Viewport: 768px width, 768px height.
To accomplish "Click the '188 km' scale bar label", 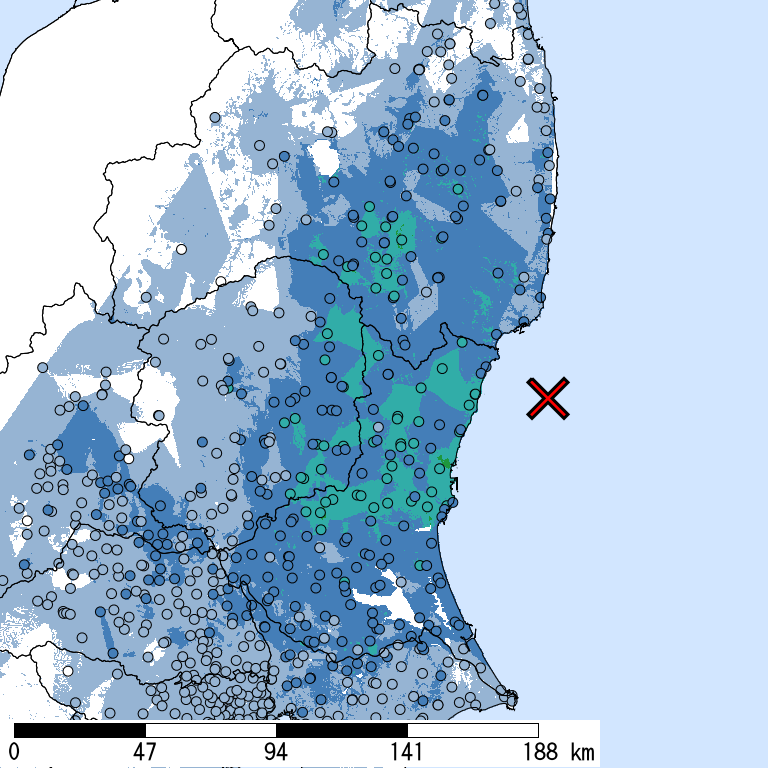I will 555,752.
